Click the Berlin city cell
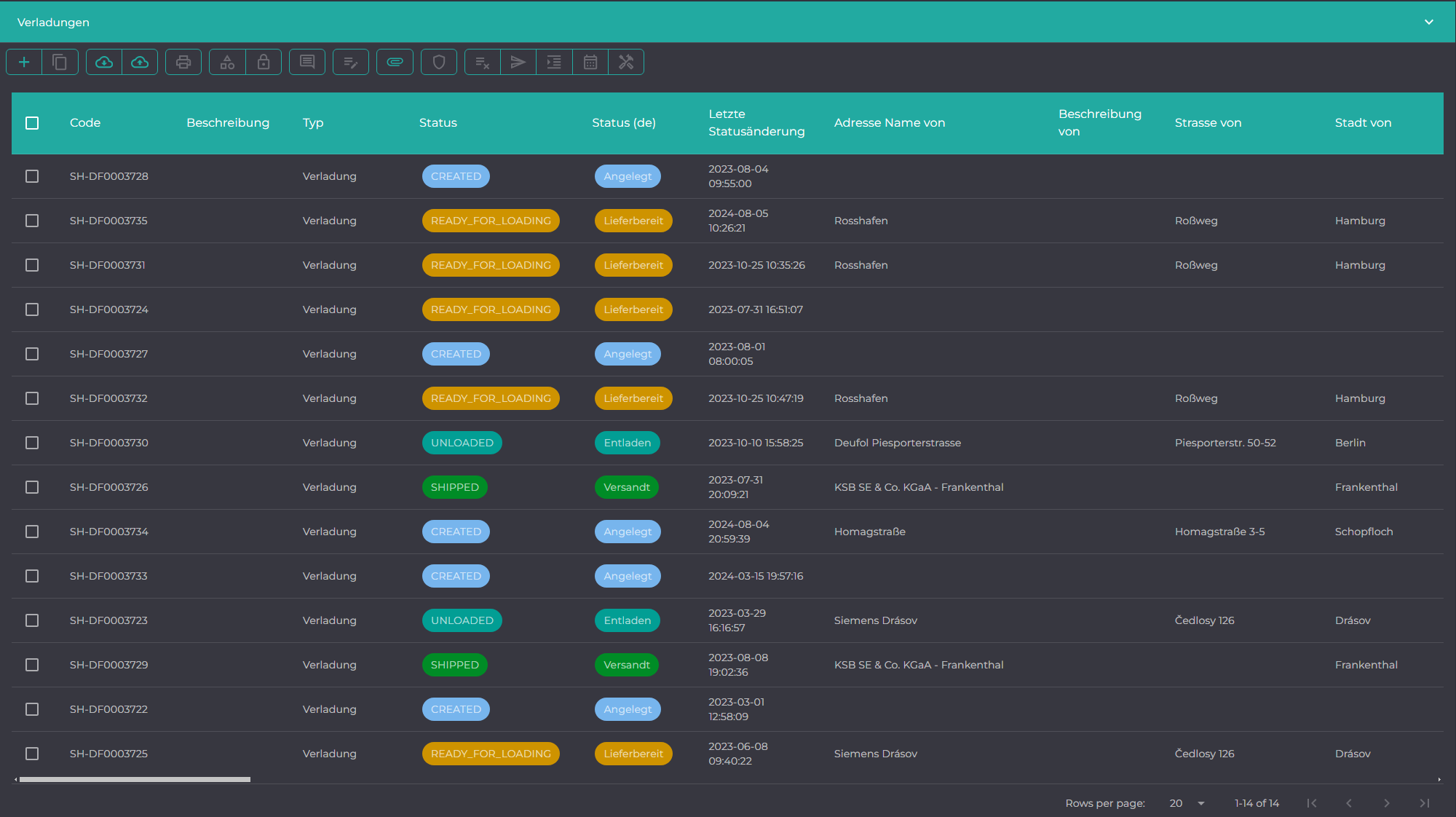This screenshot has height=817, width=1456. pyautogui.click(x=1350, y=443)
